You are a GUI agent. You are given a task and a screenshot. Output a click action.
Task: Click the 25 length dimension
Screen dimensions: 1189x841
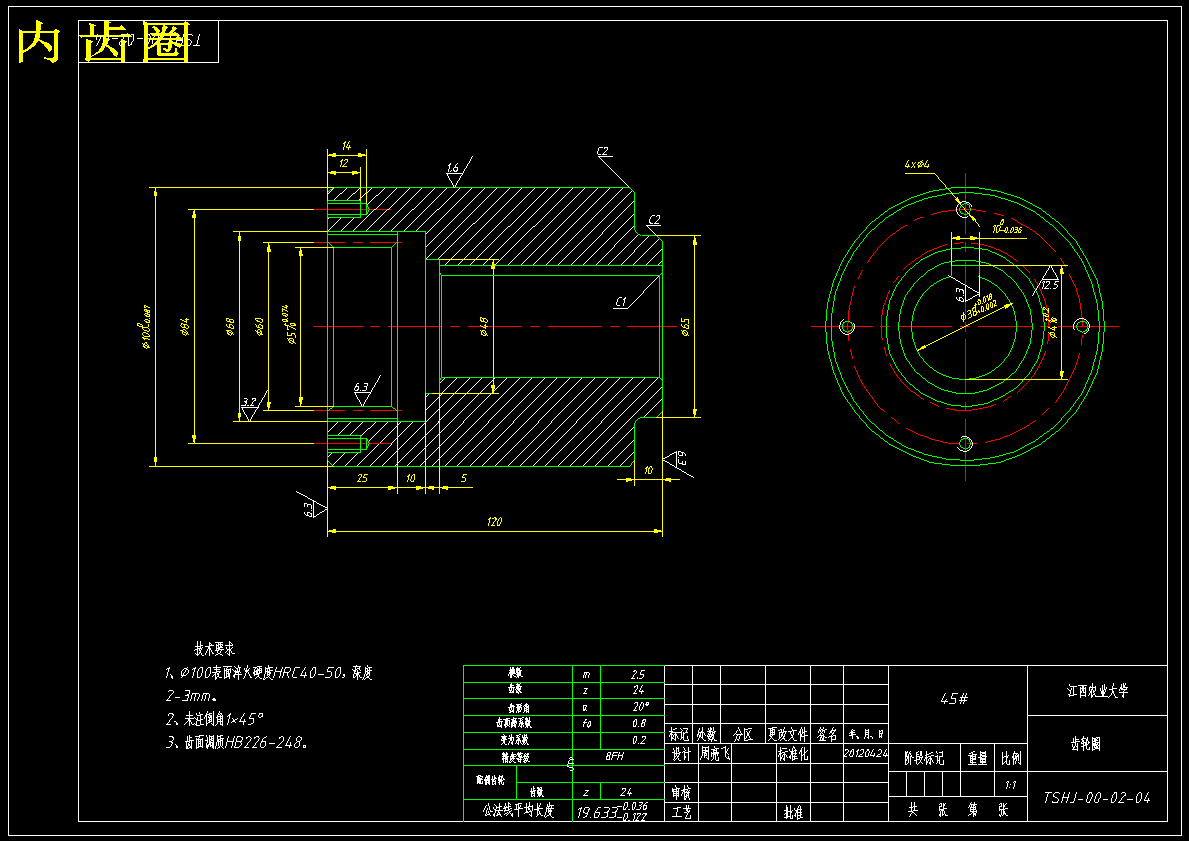point(362,479)
